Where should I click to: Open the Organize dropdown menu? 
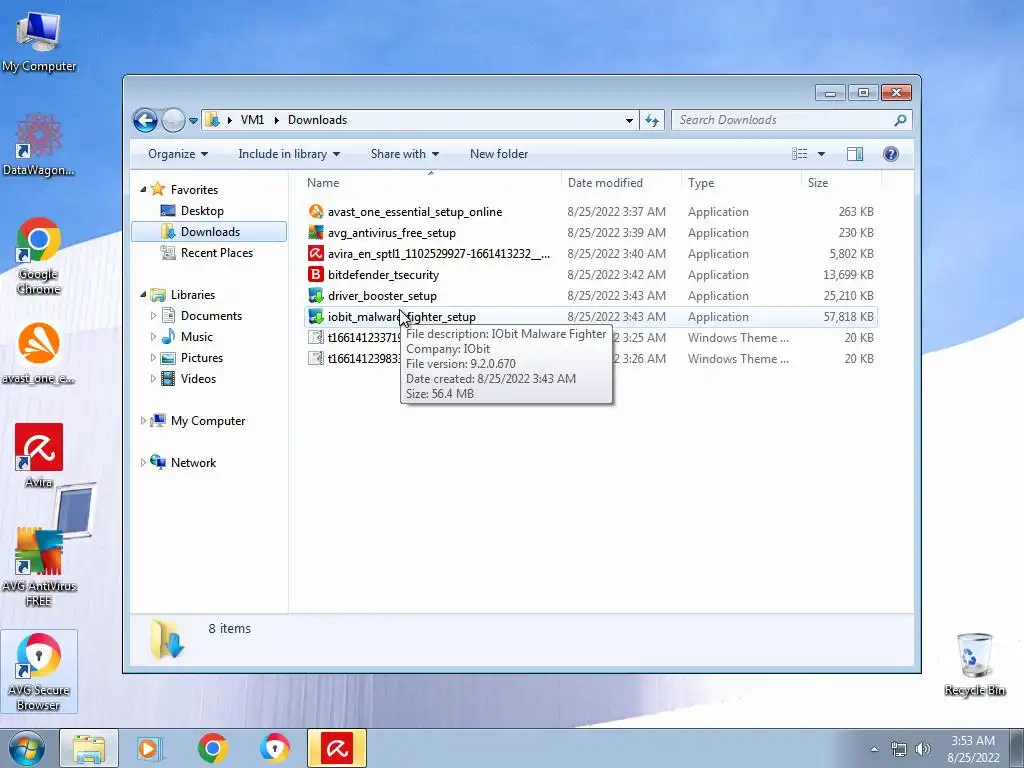[178, 154]
